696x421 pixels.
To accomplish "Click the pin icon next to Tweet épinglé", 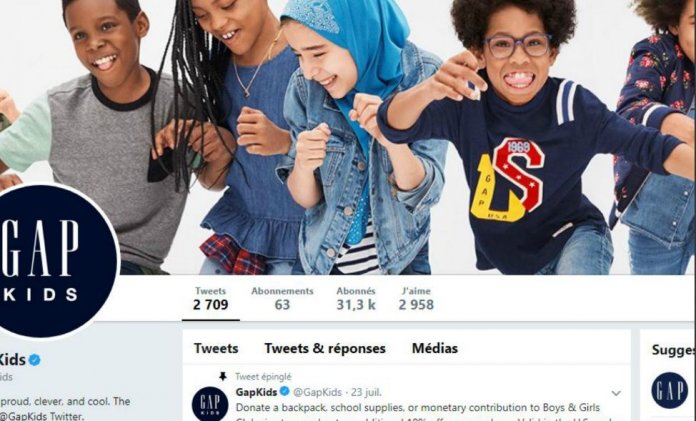I will pos(223,377).
